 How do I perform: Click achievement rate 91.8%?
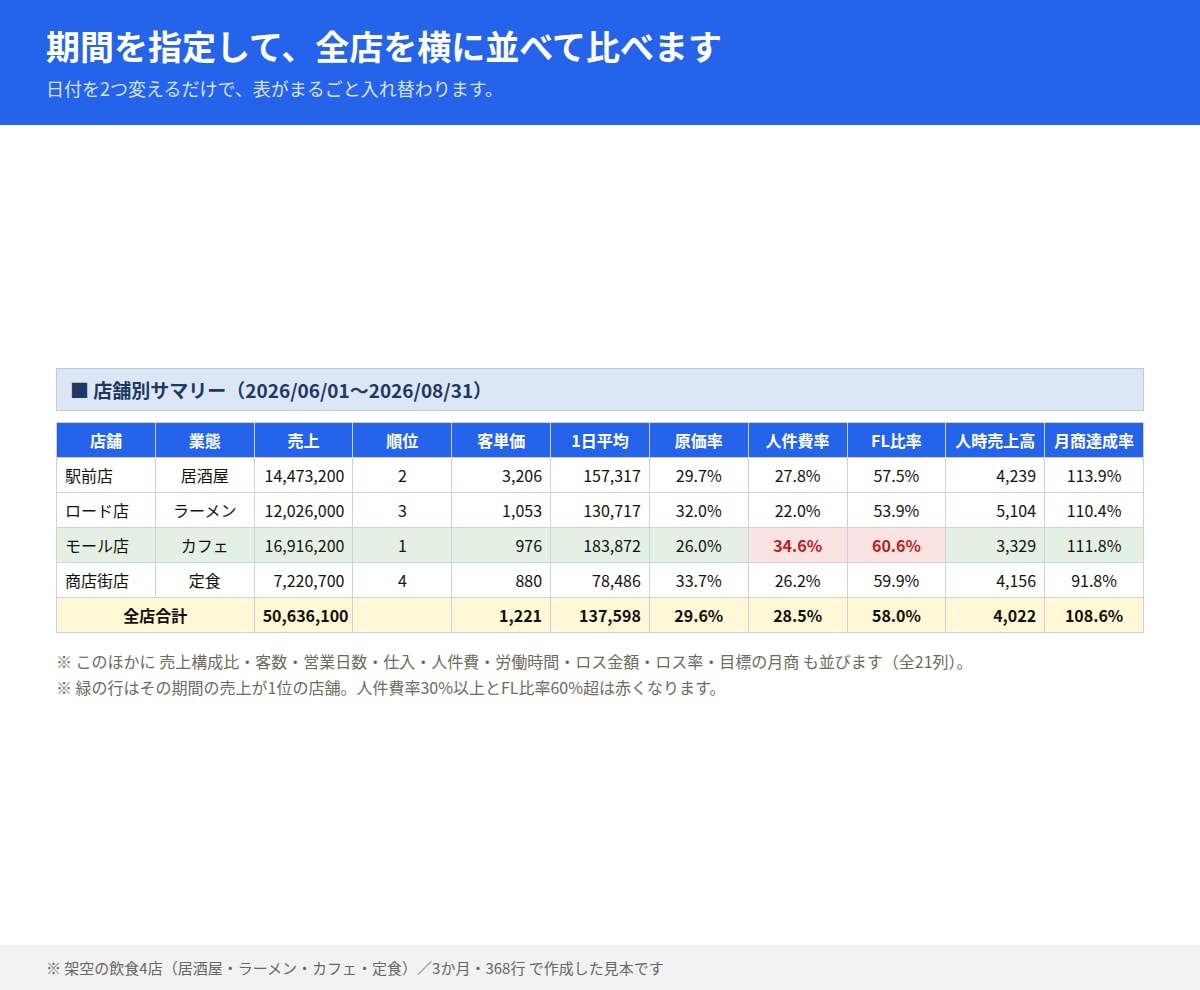coord(1094,581)
